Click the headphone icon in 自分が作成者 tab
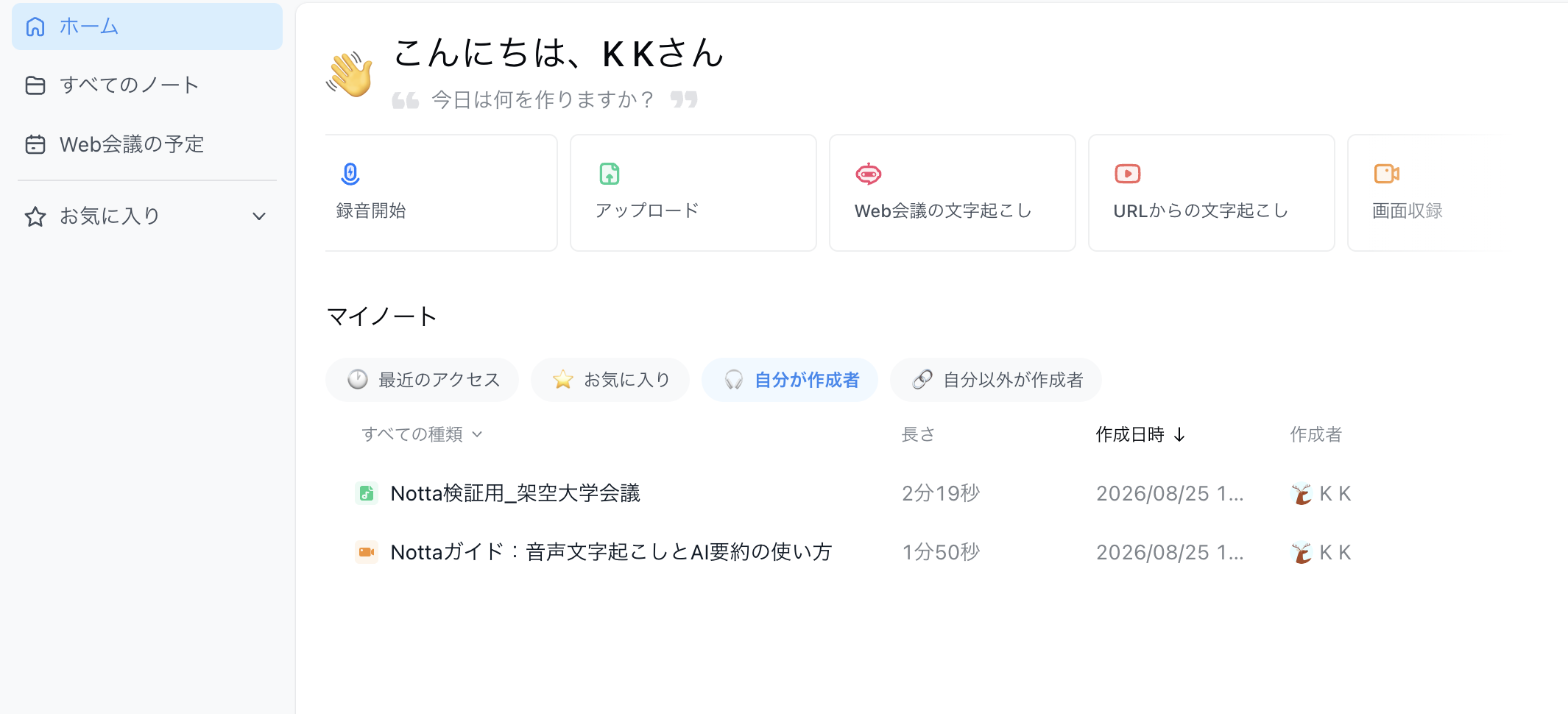Screen dimensions: 1568x714 [734, 379]
